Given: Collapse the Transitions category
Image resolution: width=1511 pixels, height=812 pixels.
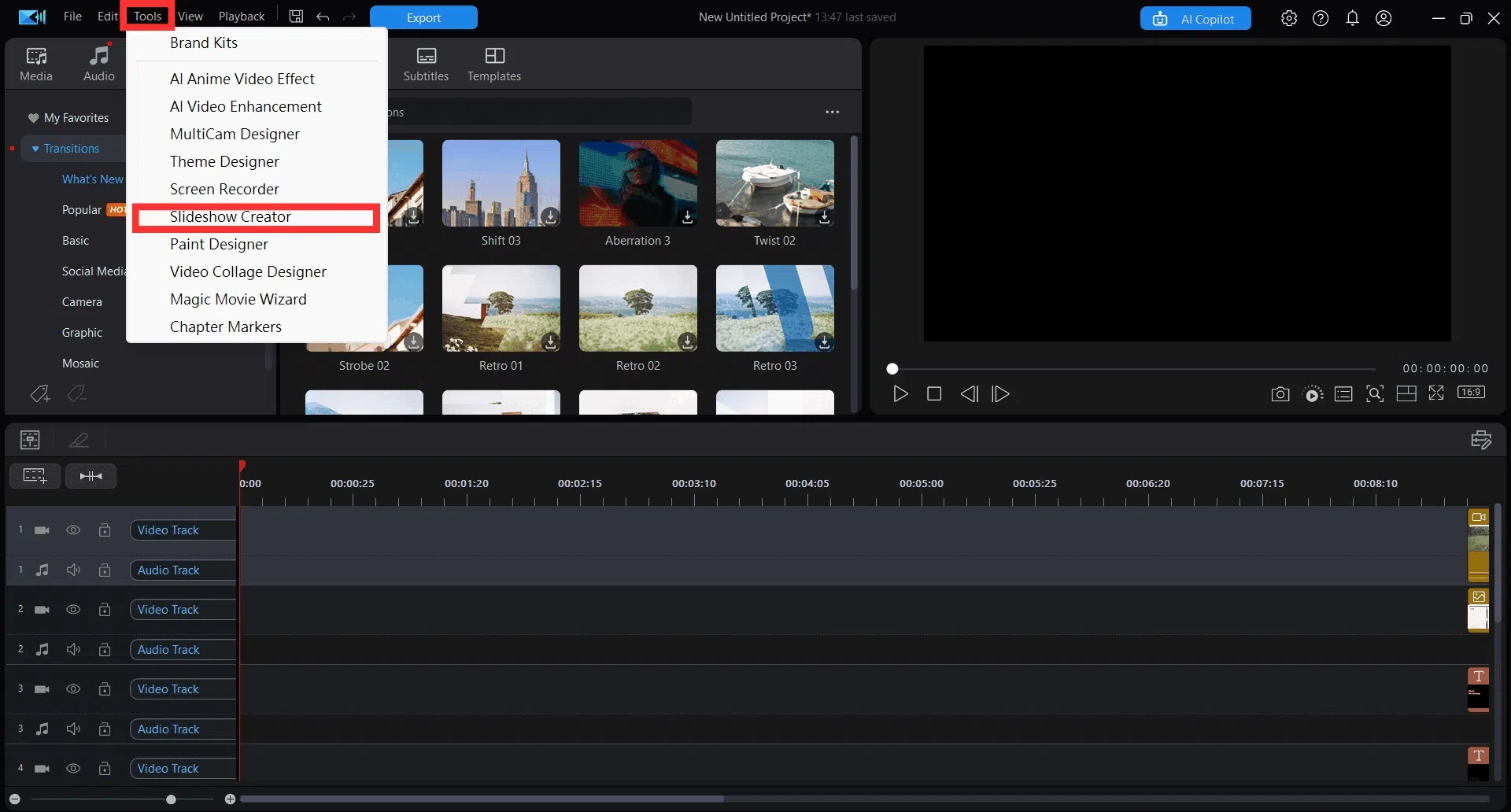Looking at the screenshot, I should click(35, 148).
